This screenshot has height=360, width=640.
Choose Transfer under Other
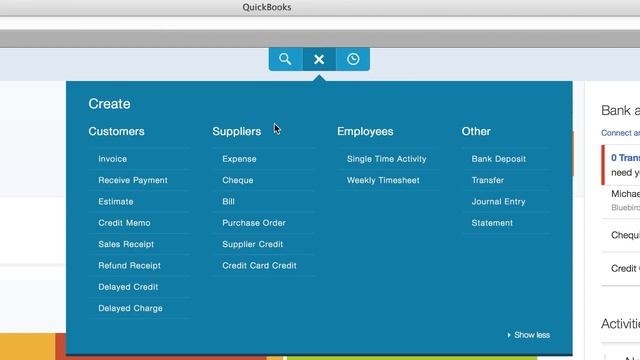[x=488, y=180]
